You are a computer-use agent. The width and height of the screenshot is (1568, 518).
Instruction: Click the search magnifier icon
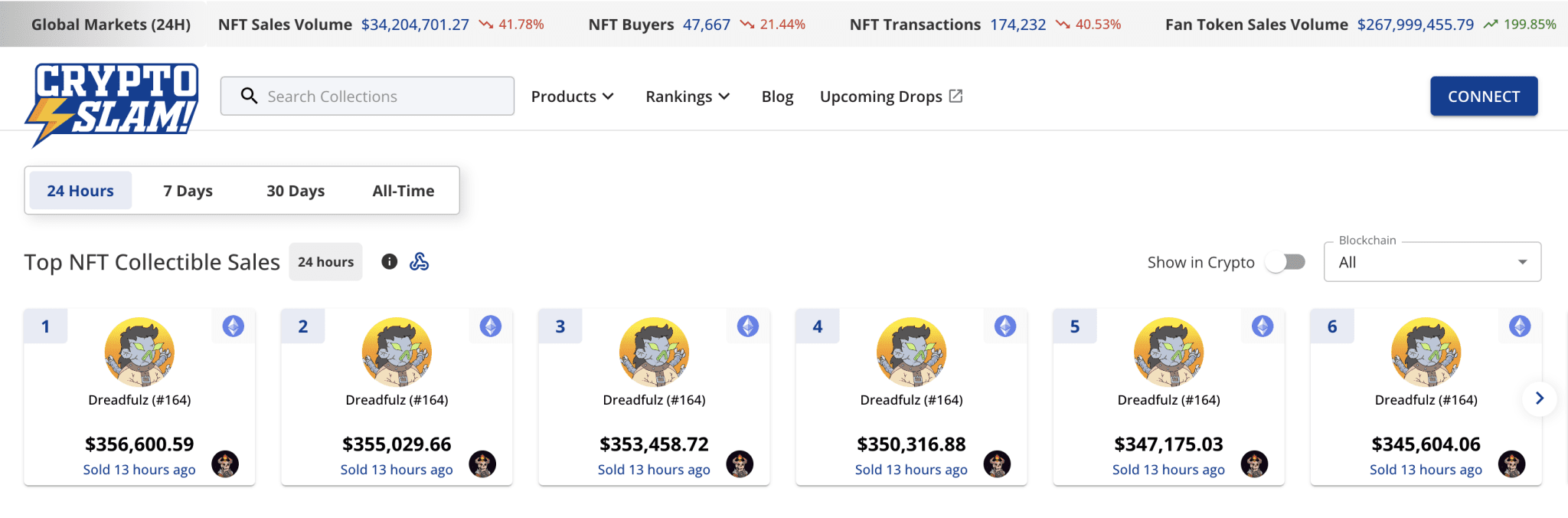249,96
